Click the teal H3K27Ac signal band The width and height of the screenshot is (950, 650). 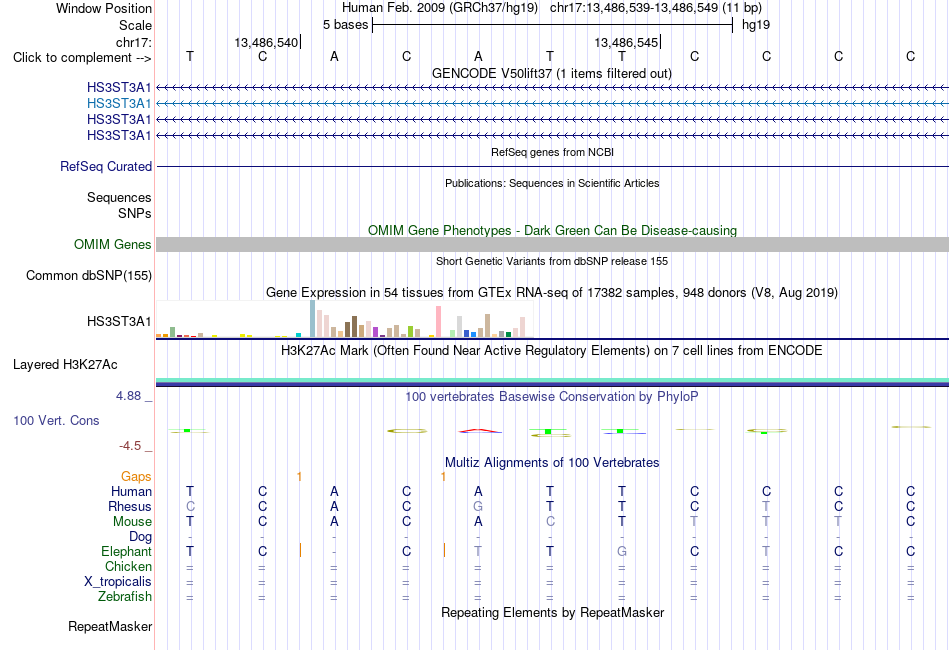point(552,381)
